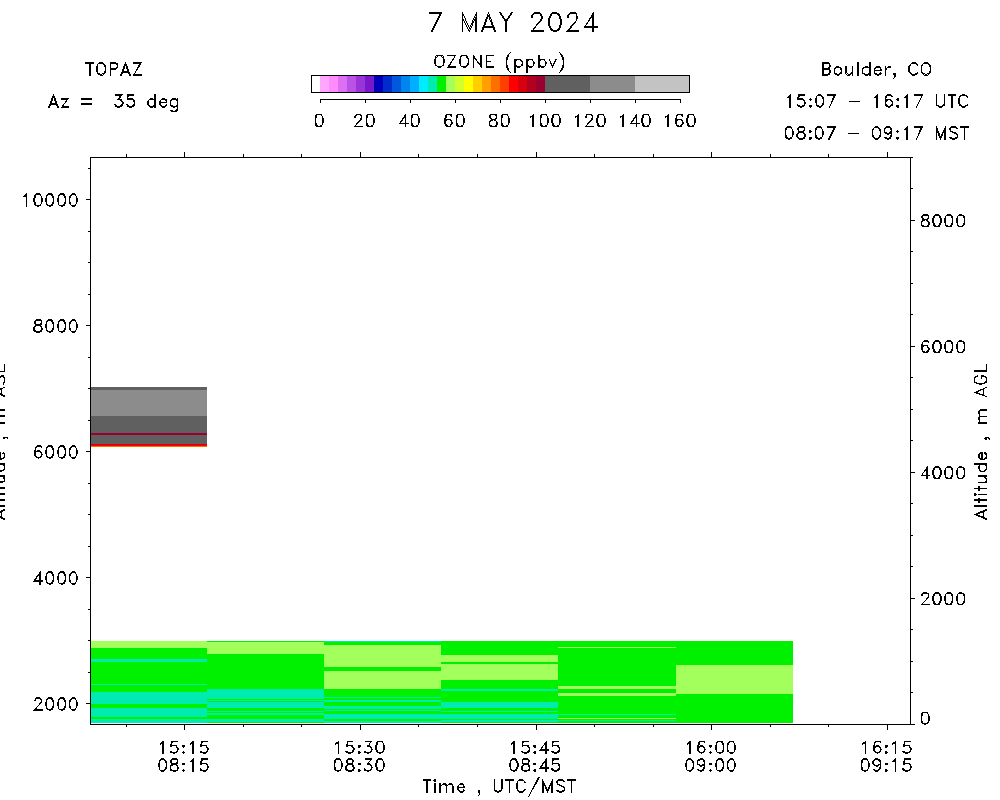This screenshot has height=800, width=1000.
Task: Click the "Az = 35 deg" azimuth text
Action: [114, 101]
